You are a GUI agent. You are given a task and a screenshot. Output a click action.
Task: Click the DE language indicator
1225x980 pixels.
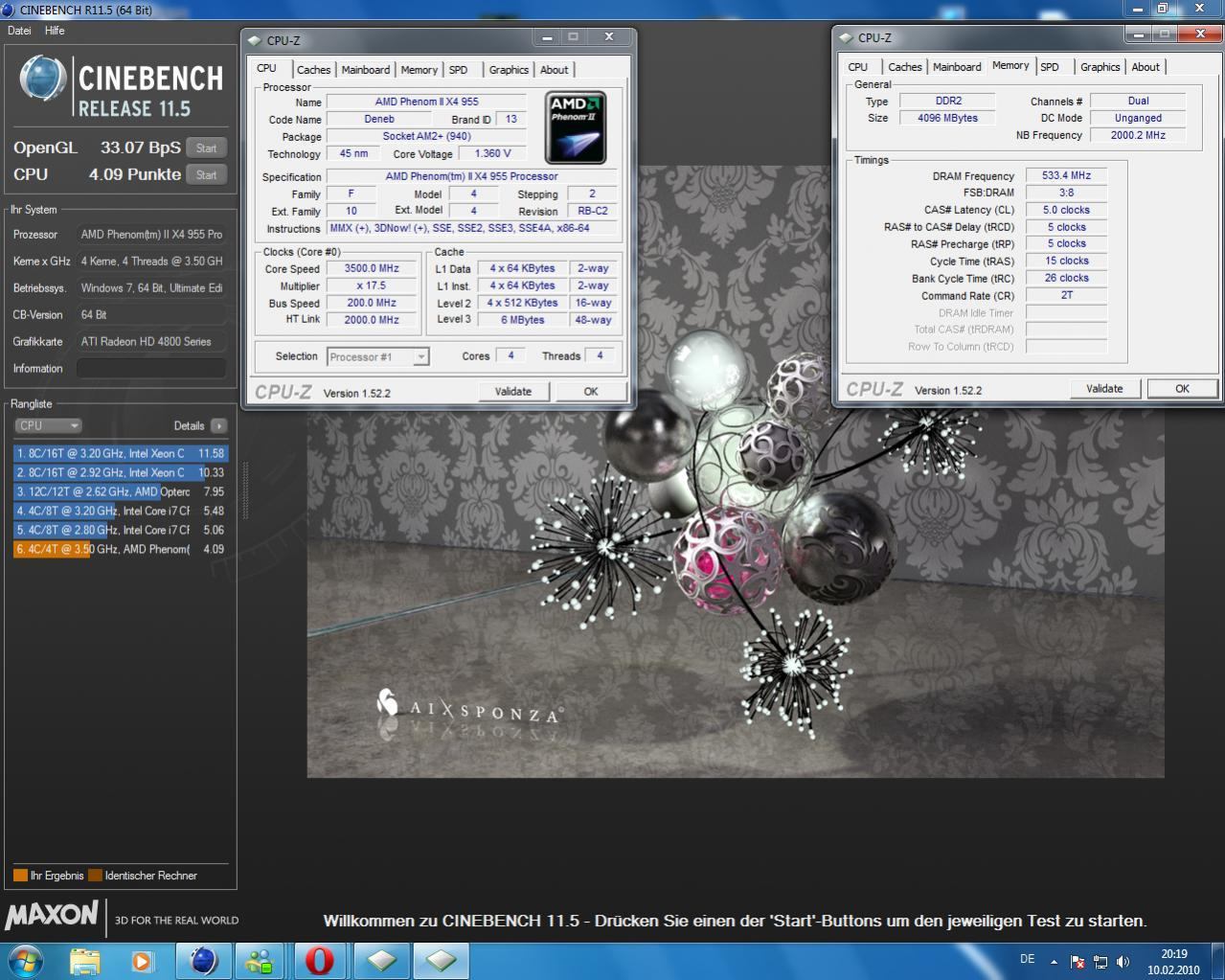1028,959
